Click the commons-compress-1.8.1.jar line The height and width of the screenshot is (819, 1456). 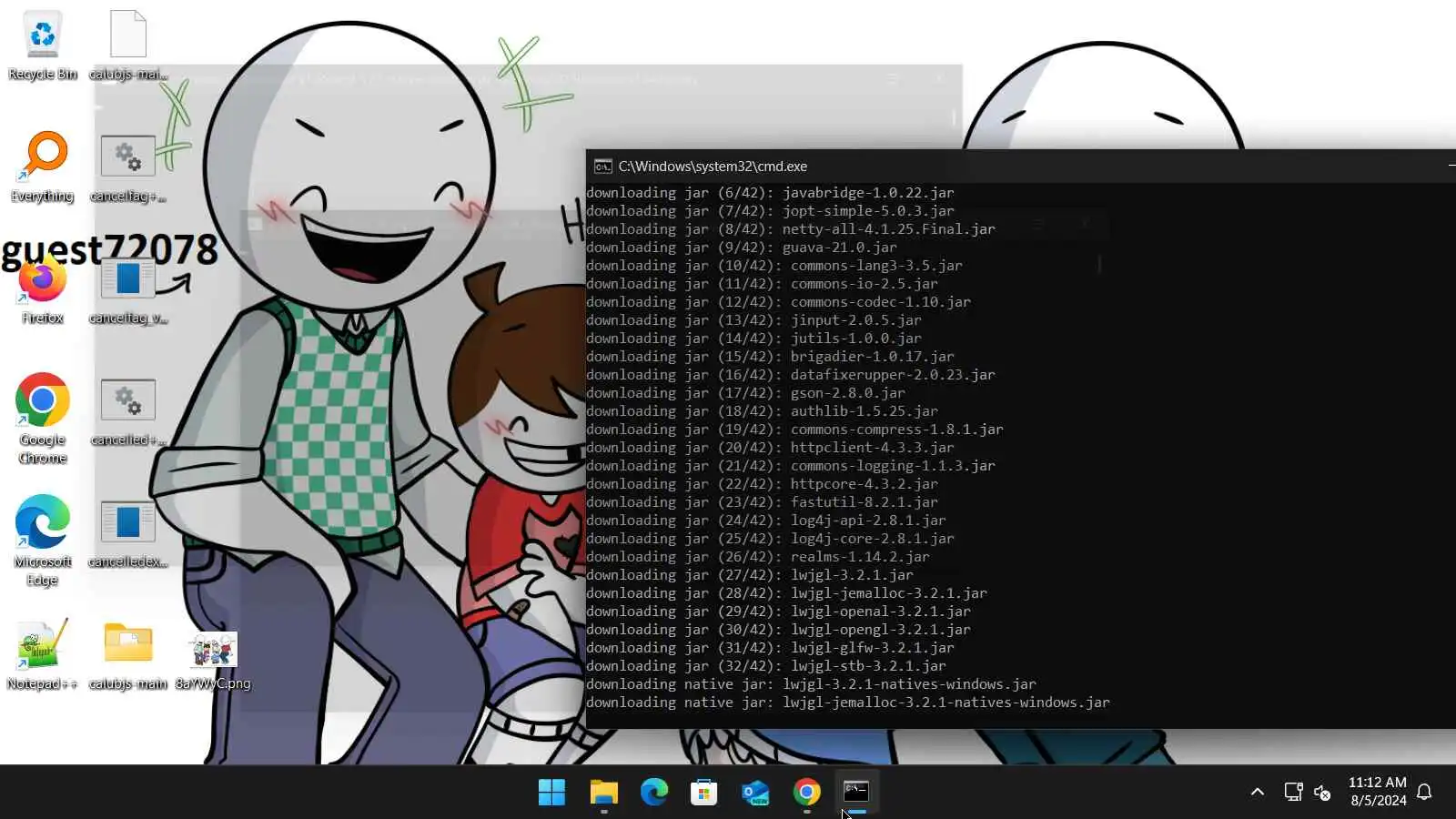click(794, 430)
